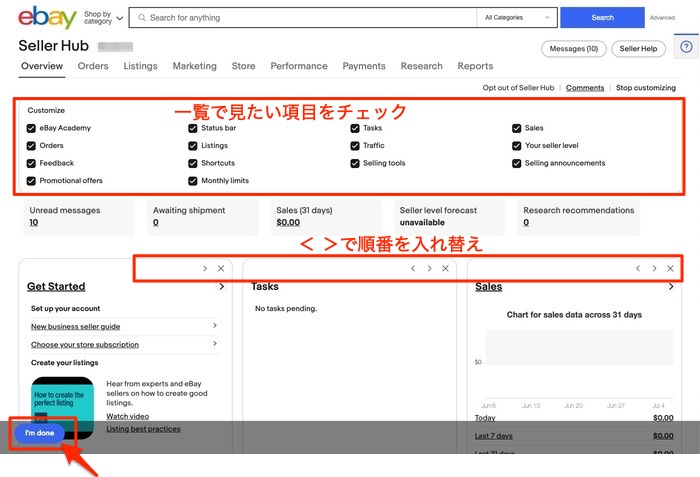This screenshot has width=700, height=477.
Task: Expand the New business seller guide row
Action: pyautogui.click(x=124, y=326)
